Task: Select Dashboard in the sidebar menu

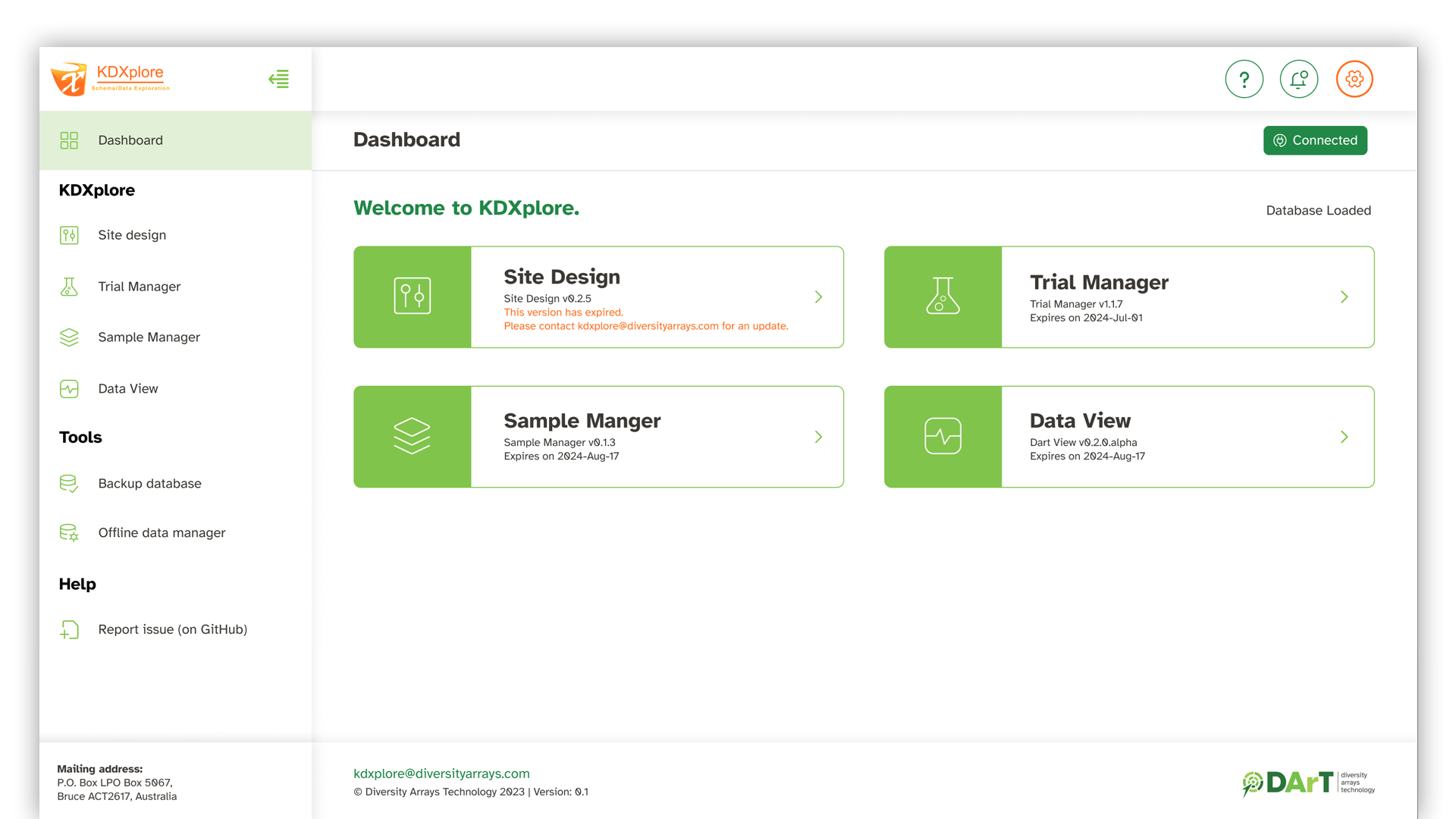Action: [x=175, y=140]
